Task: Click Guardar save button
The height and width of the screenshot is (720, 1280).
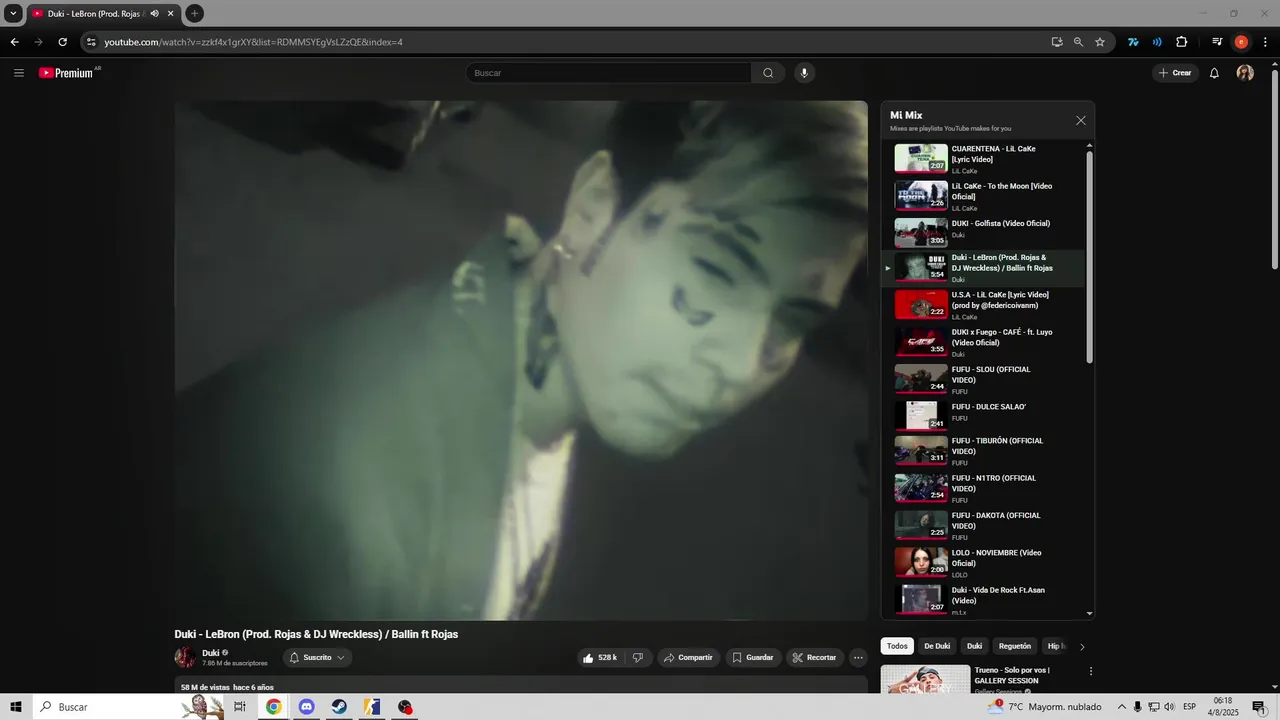Action: click(x=752, y=657)
